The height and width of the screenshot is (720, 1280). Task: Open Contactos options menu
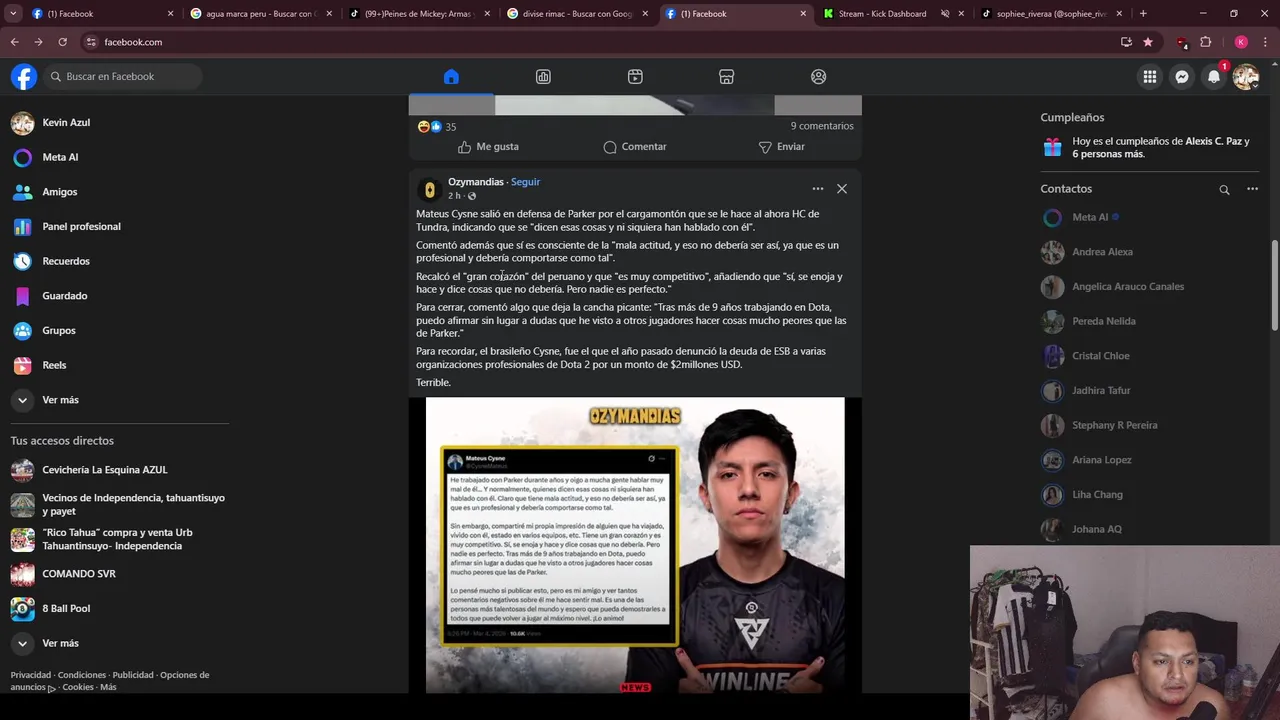coord(1252,189)
